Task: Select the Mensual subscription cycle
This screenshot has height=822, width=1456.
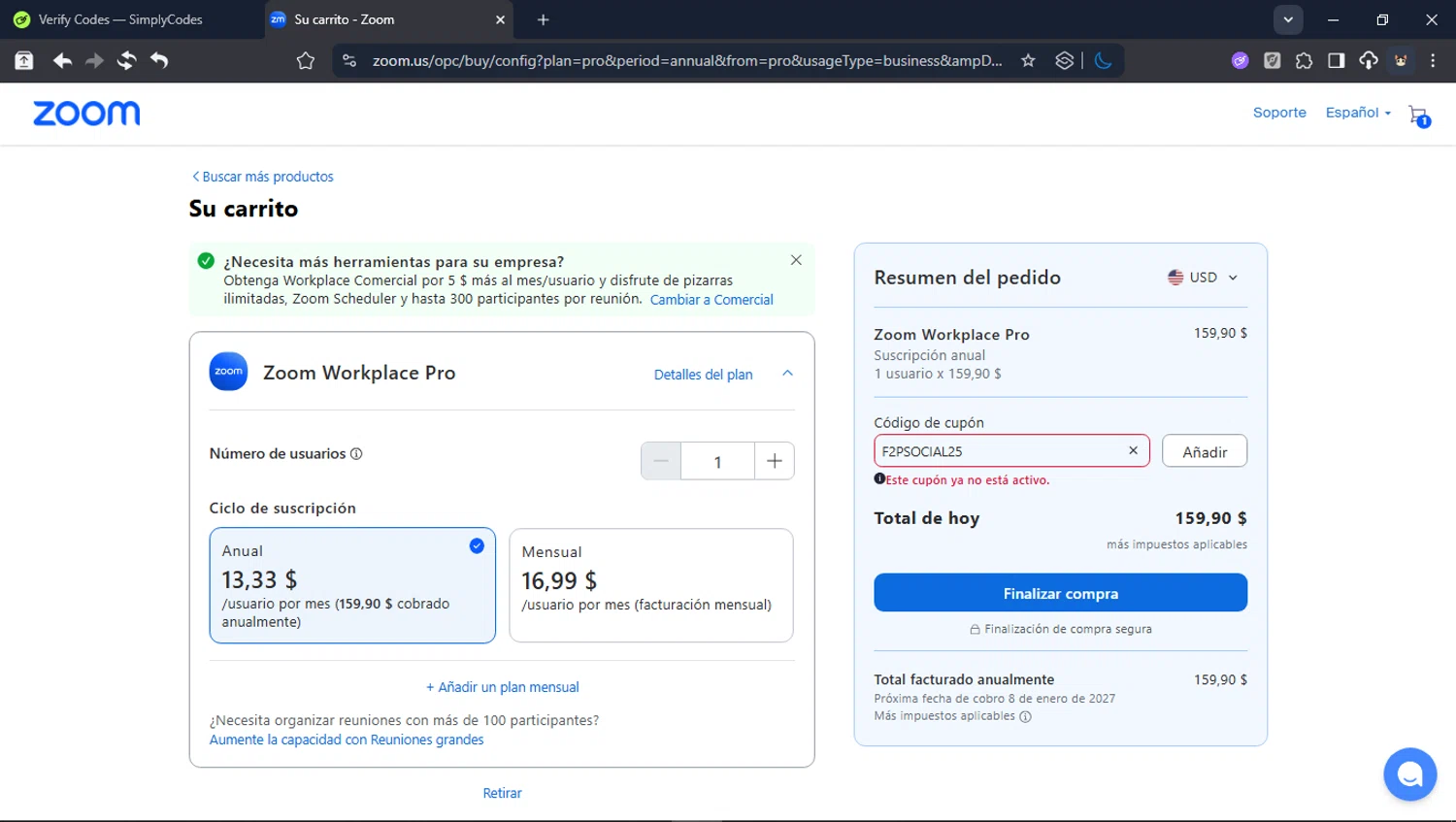Action: pos(651,585)
